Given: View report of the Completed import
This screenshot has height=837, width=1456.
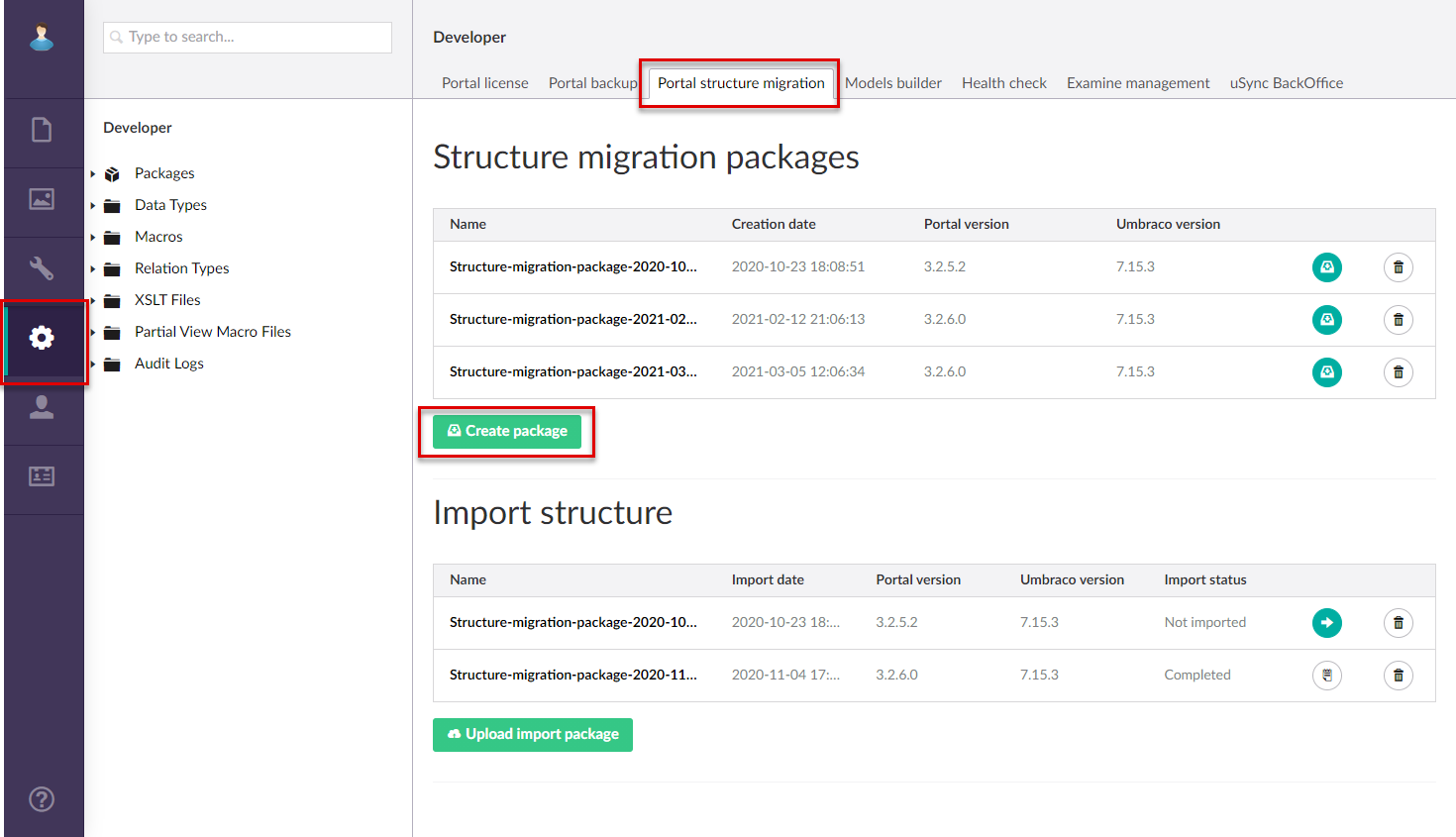Looking at the screenshot, I should tap(1326, 675).
